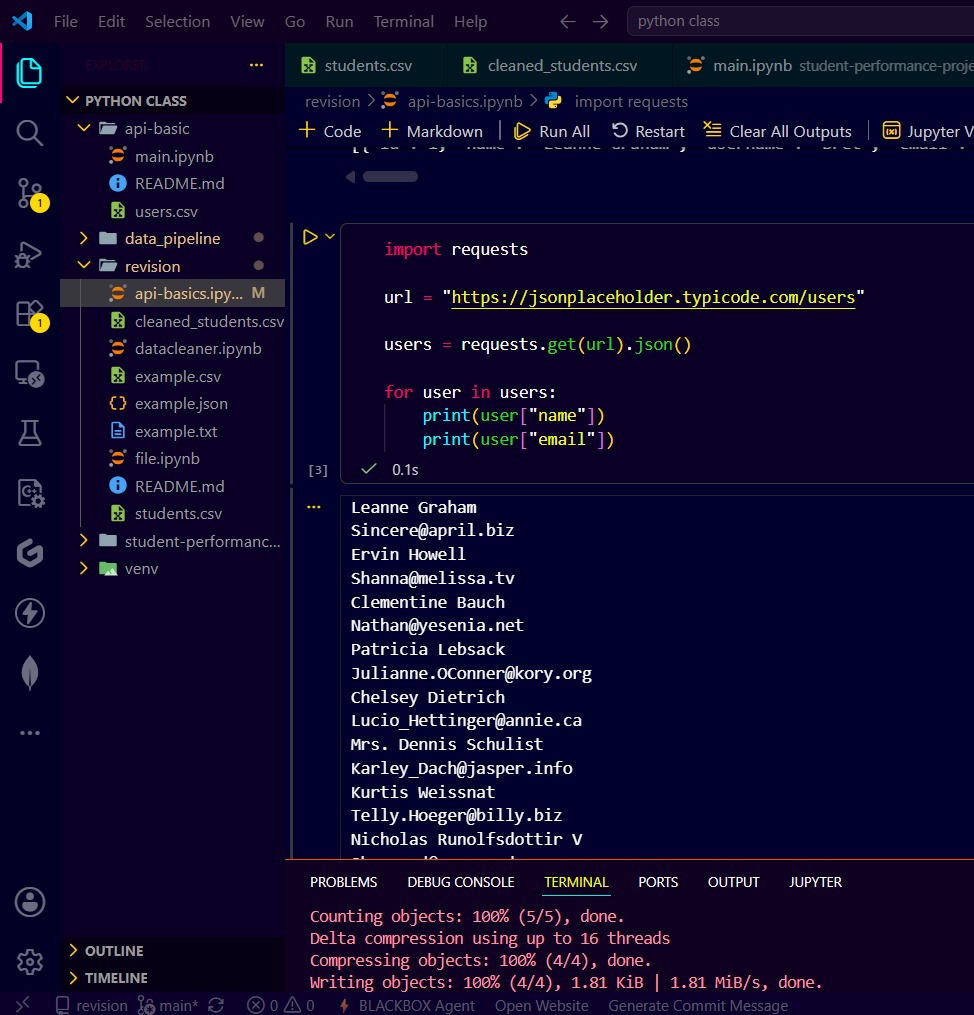Open the Manage settings gear
974x1015 pixels.
tap(29, 961)
